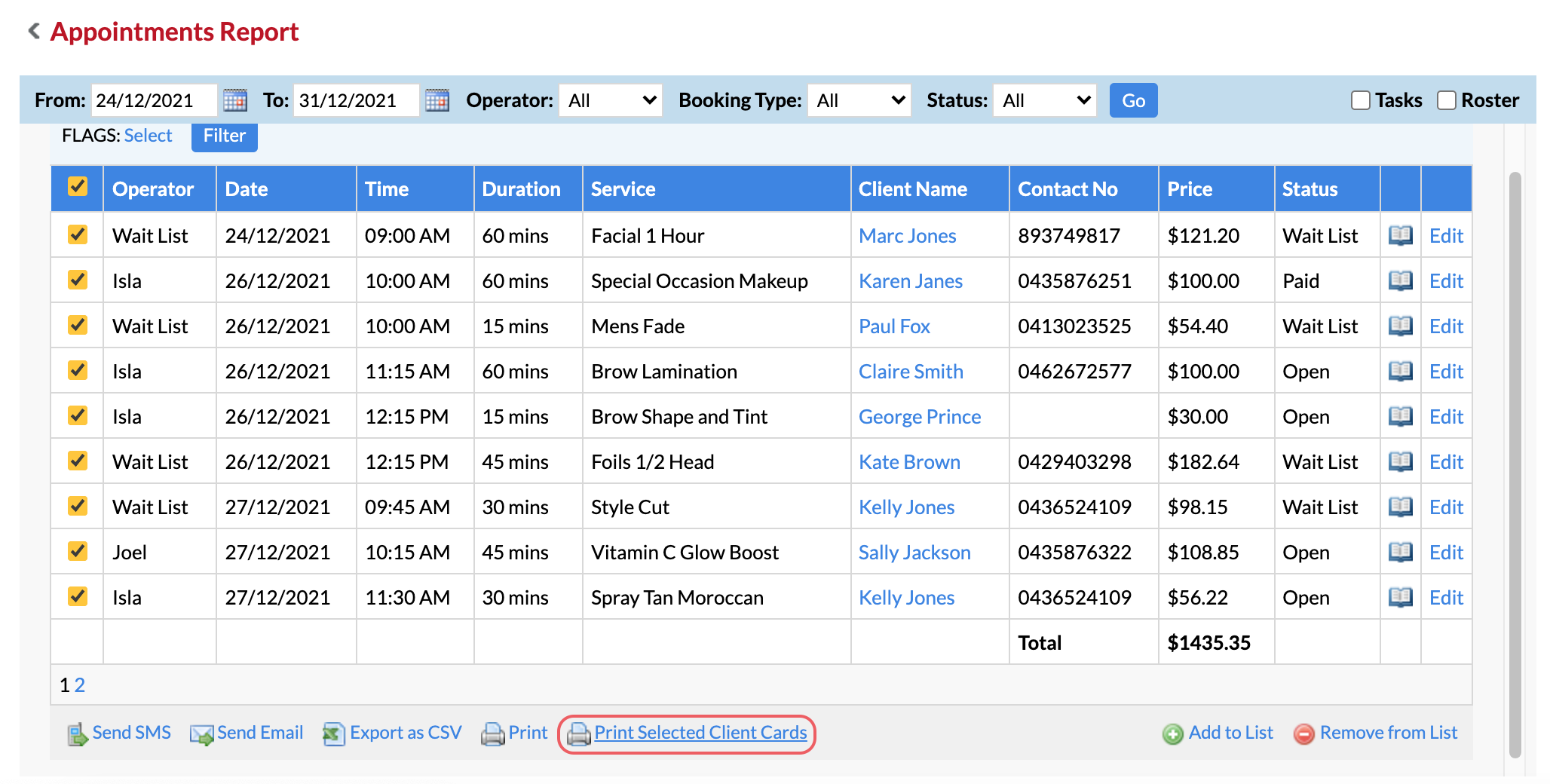Open book icon in Spray Tan Moroccan row
This screenshot has height=784, width=1550.
pos(1401,597)
